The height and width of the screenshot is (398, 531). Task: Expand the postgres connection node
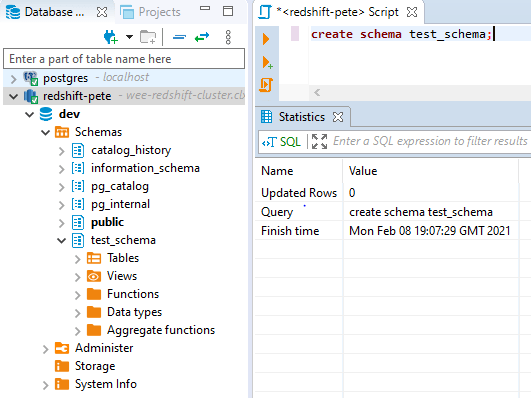pos(14,79)
